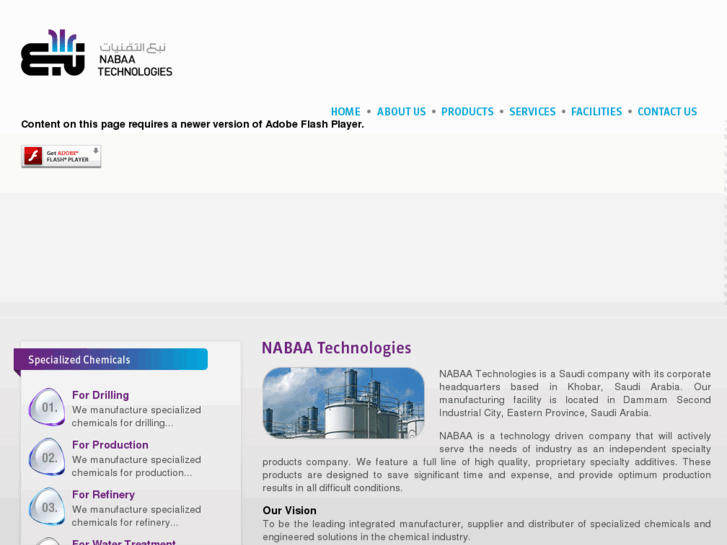Click the Arabic company name text
Viewport: 727px width, 545px height.
pos(133,47)
